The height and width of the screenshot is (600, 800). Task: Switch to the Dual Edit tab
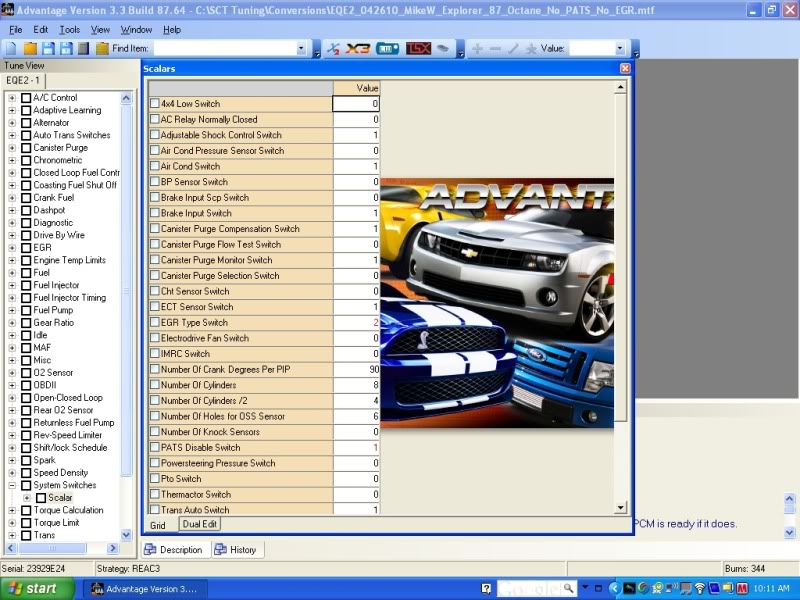[199, 524]
